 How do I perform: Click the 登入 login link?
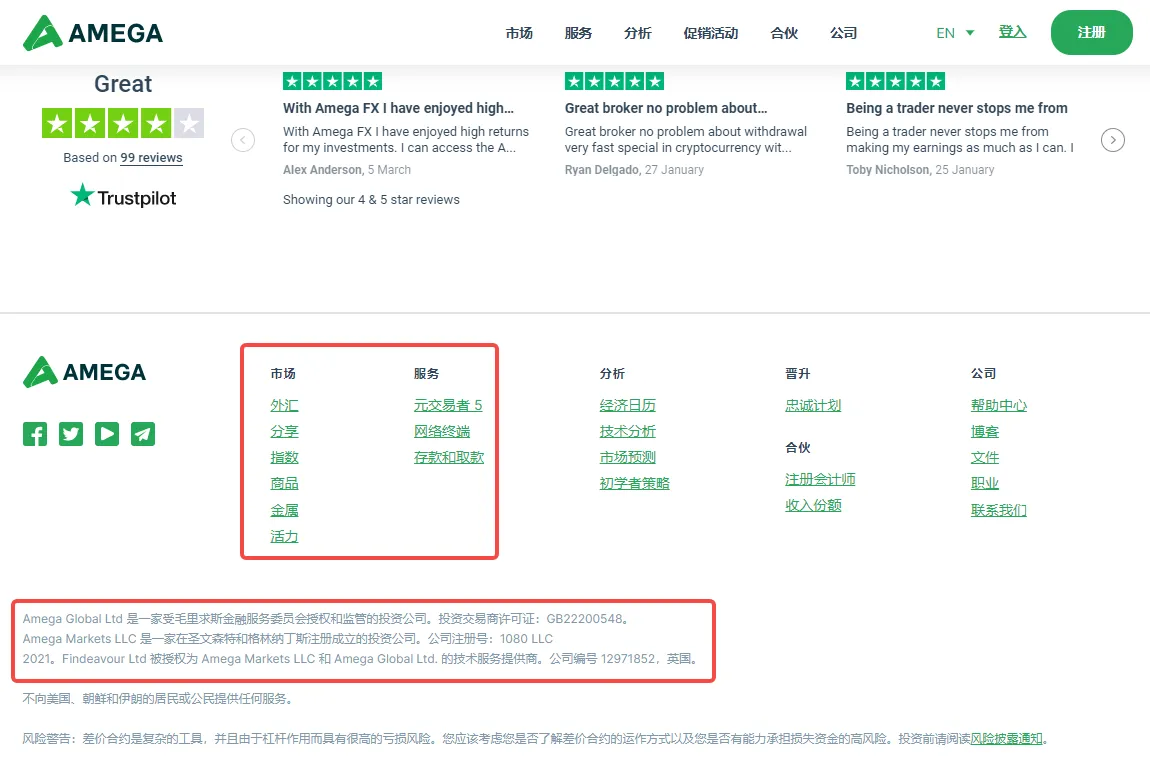(x=1012, y=32)
